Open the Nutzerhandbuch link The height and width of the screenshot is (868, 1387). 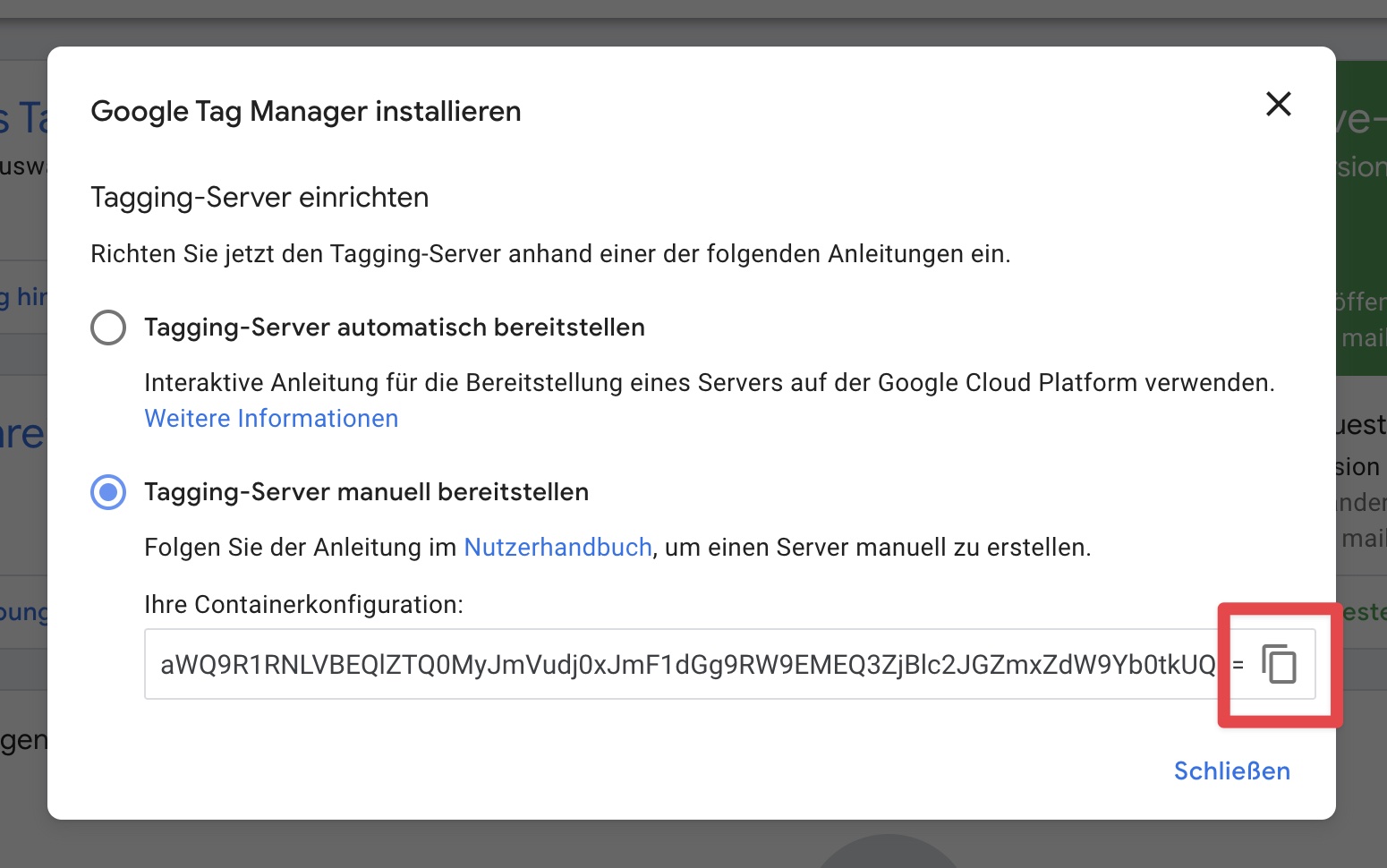coord(557,548)
